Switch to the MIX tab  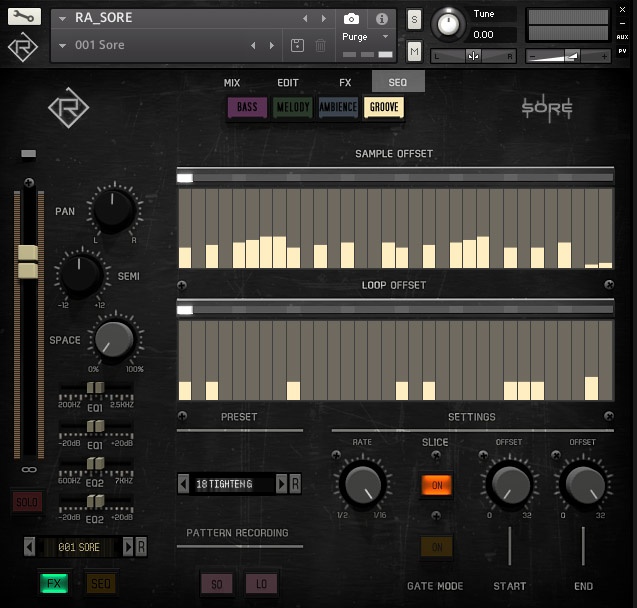[x=232, y=83]
